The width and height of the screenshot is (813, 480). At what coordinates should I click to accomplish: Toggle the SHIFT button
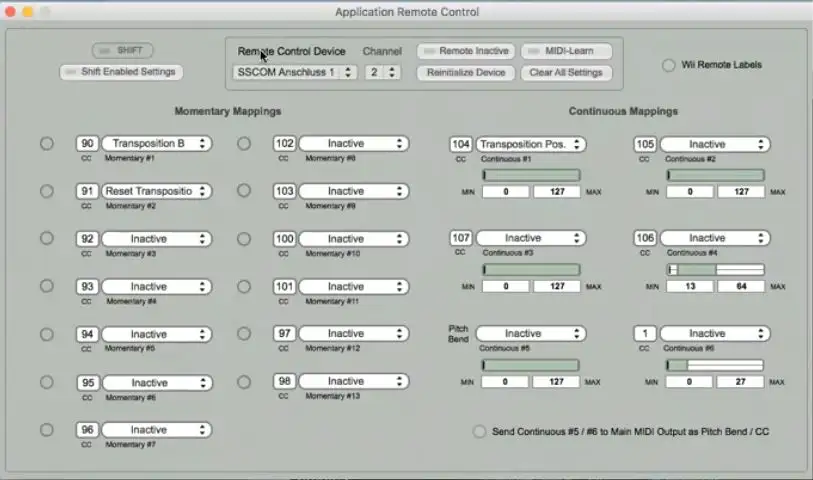pyautogui.click(x=122, y=50)
